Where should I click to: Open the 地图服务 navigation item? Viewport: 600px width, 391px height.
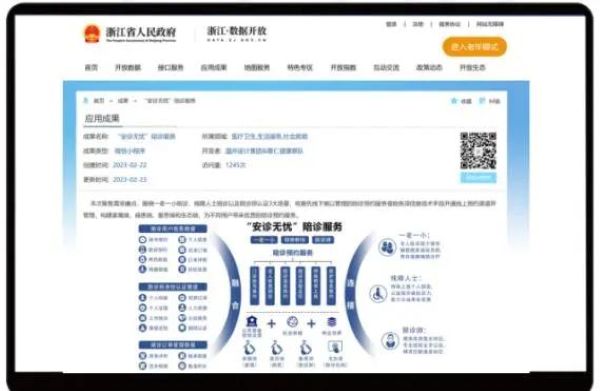(x=257, y=68)
